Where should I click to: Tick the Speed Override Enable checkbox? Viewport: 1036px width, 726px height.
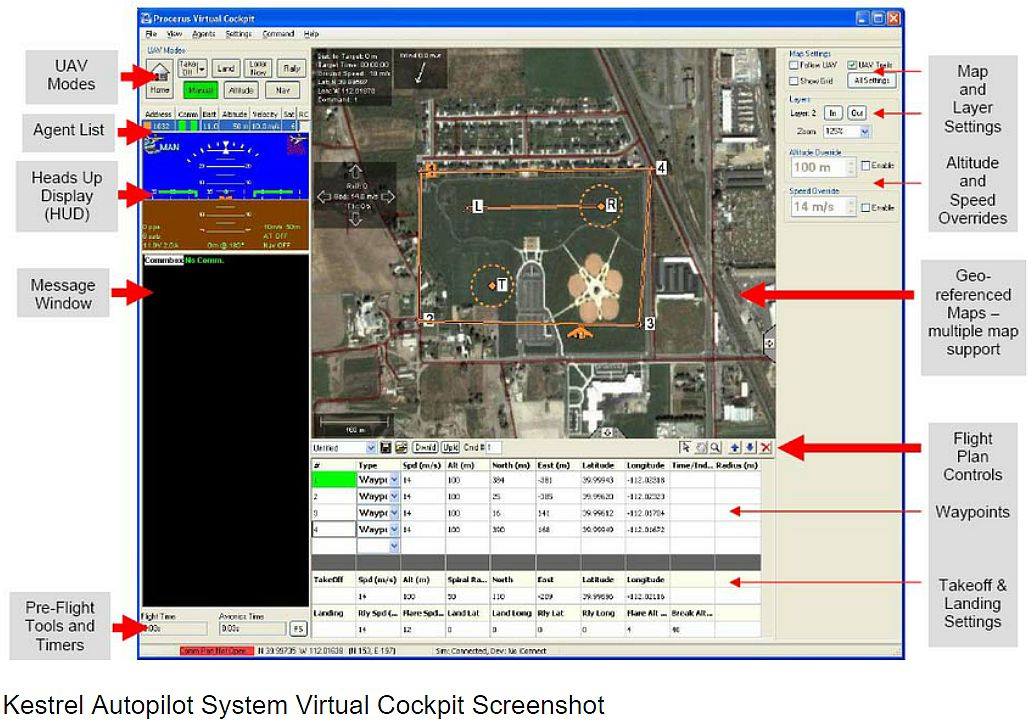(865, 207)
